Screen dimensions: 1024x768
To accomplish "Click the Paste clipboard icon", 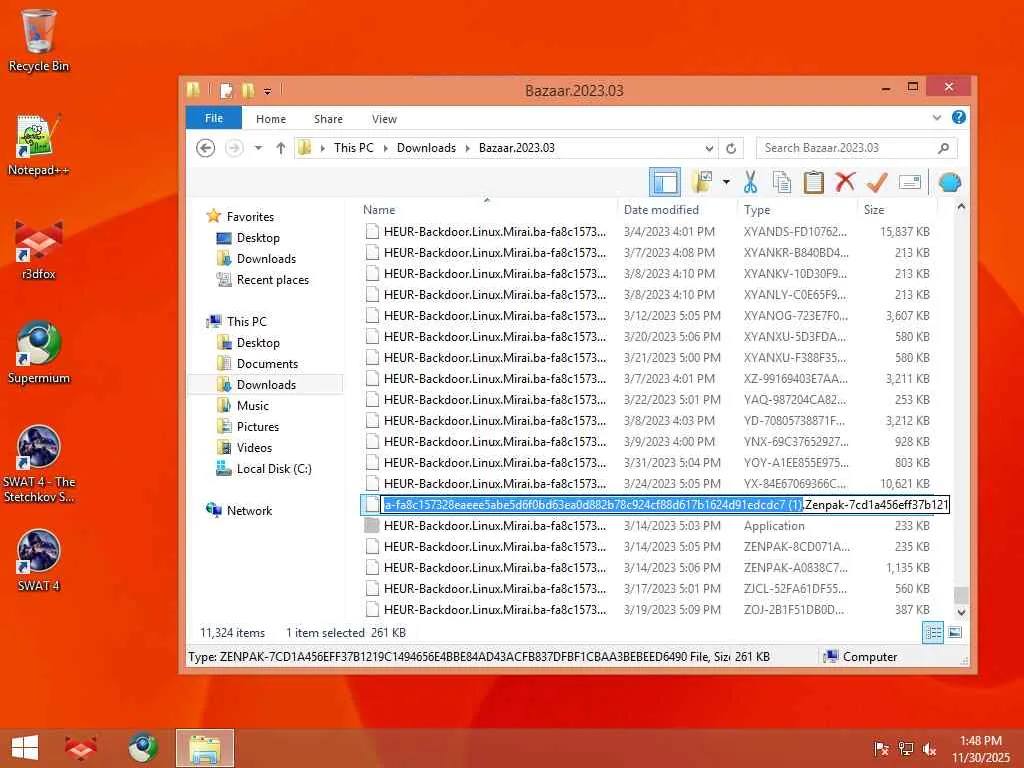I will pyautogui.click(x=813, y=182).
